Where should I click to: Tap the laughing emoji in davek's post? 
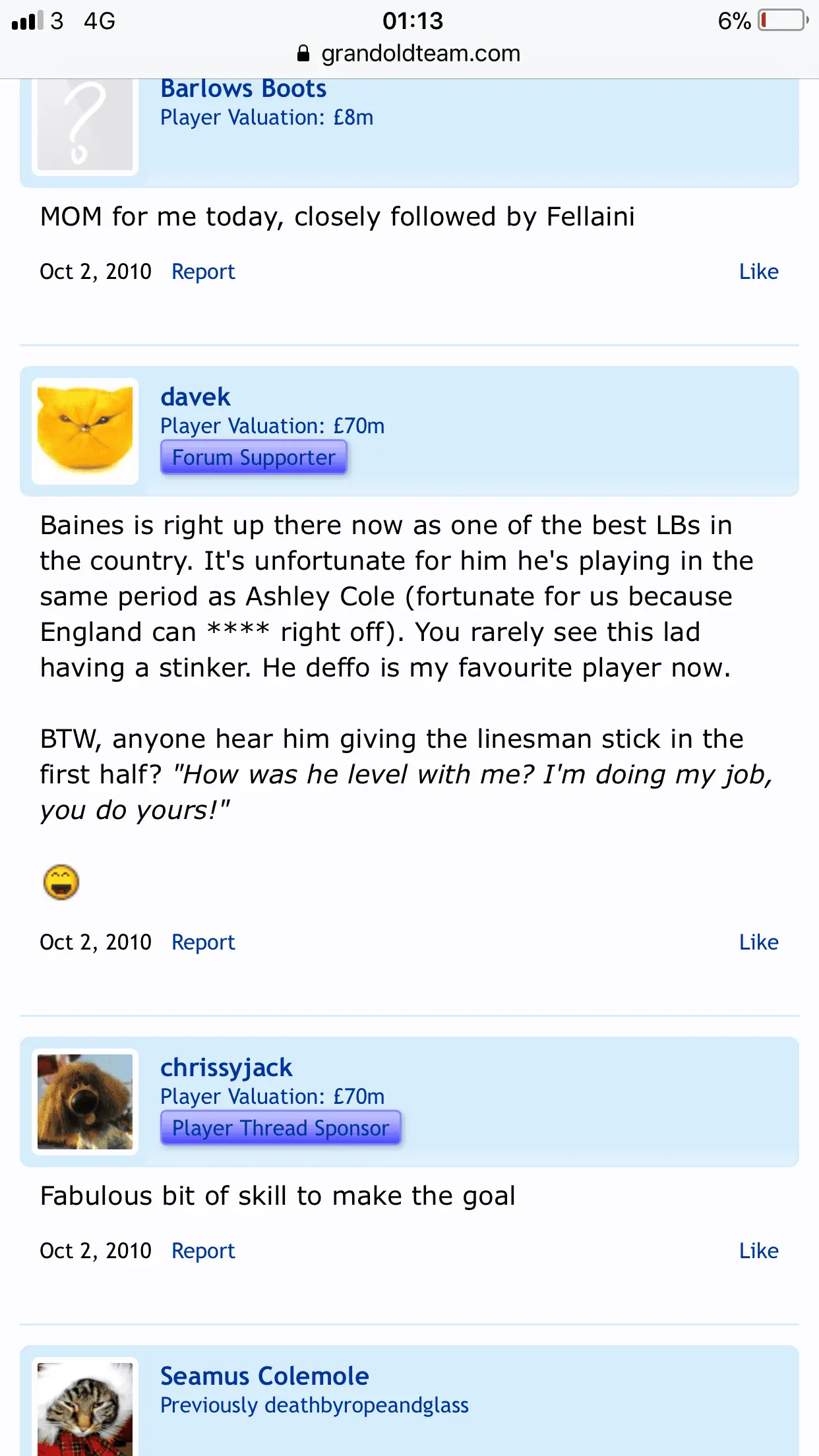(x=61, y=882)
